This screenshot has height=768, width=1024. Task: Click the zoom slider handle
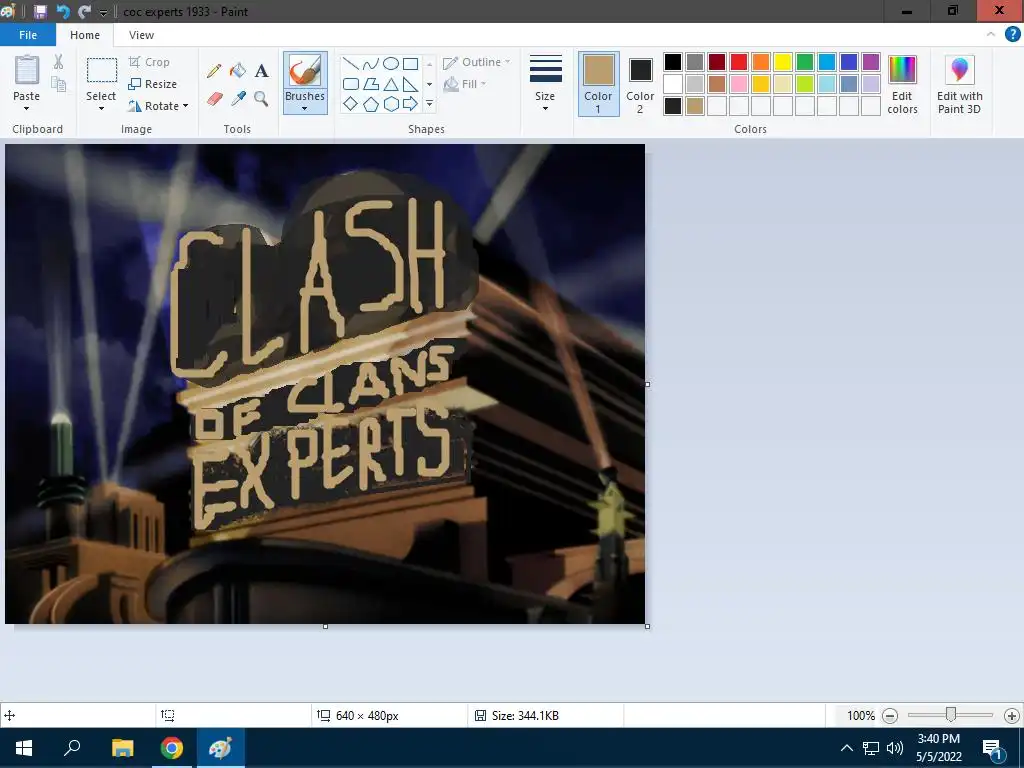coord(951,715)
